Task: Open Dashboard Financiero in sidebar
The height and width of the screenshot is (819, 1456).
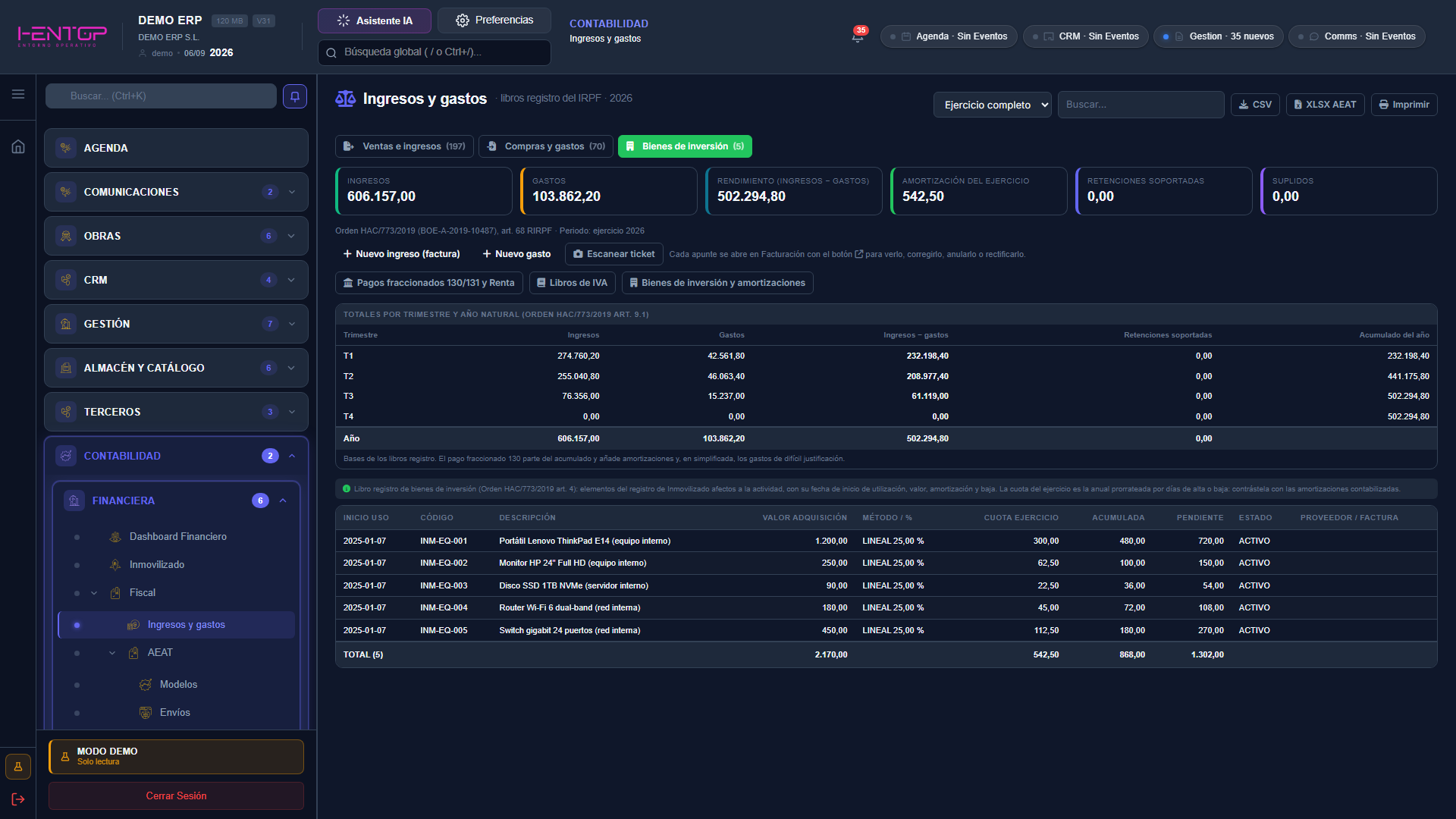Action: pos(177,537)
